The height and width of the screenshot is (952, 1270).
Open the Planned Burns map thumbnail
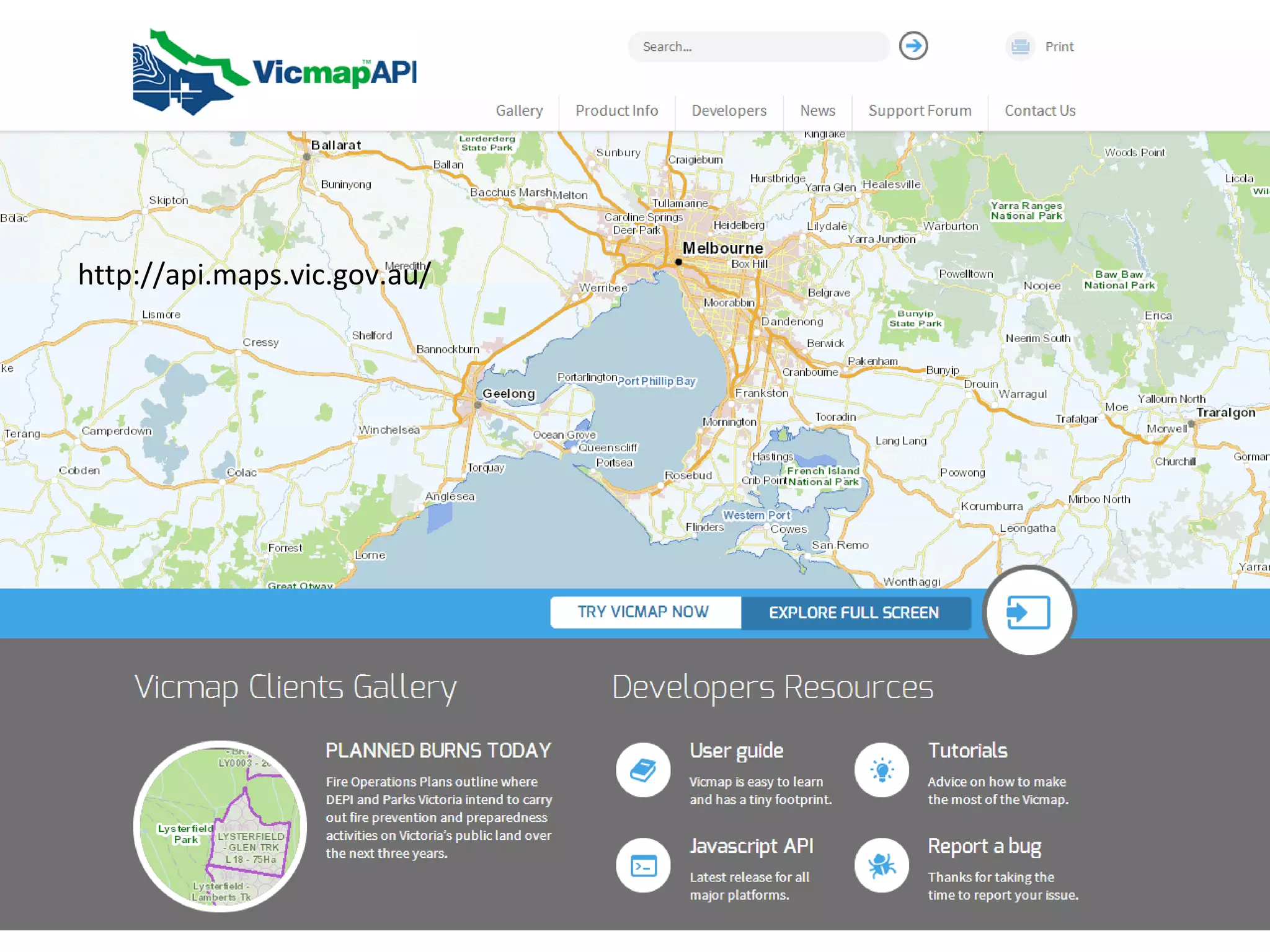[220, 826]
